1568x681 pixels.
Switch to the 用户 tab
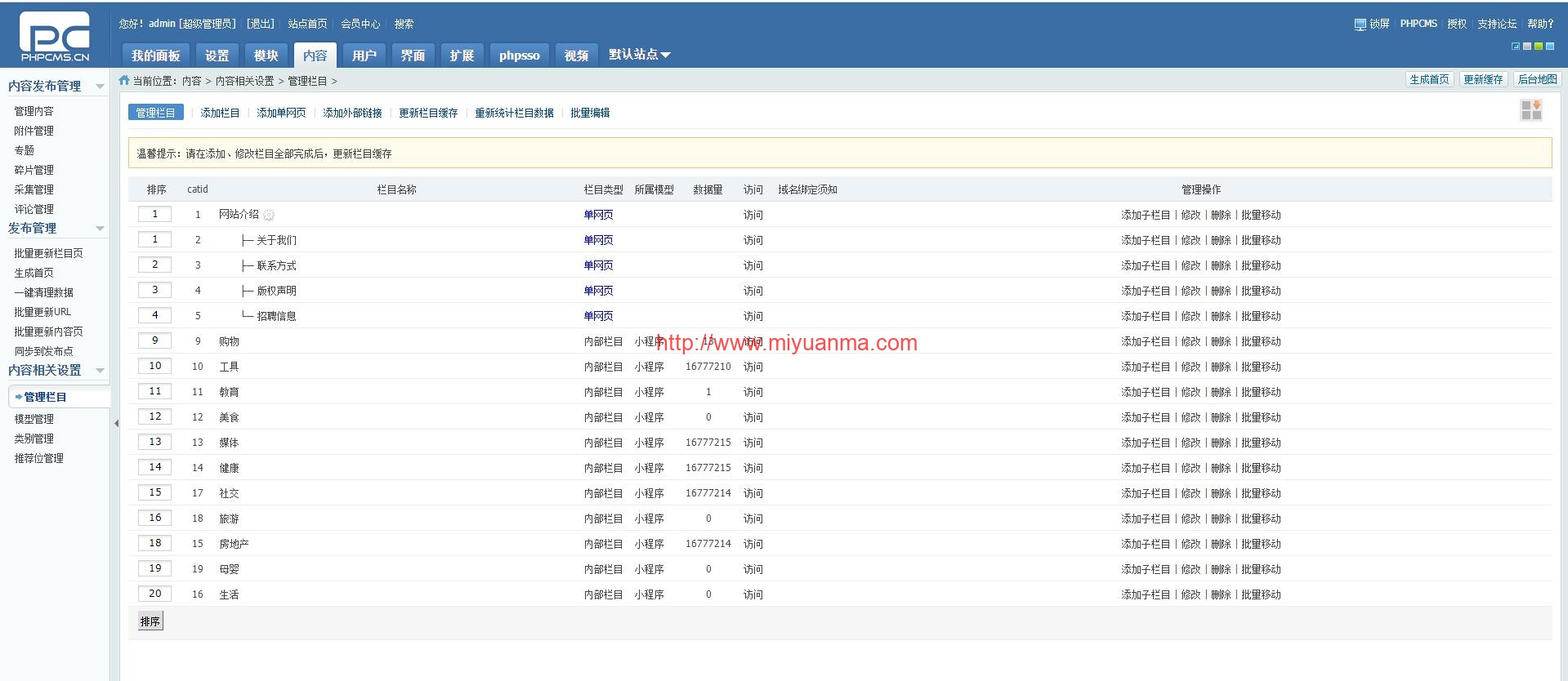click(364, 55)
